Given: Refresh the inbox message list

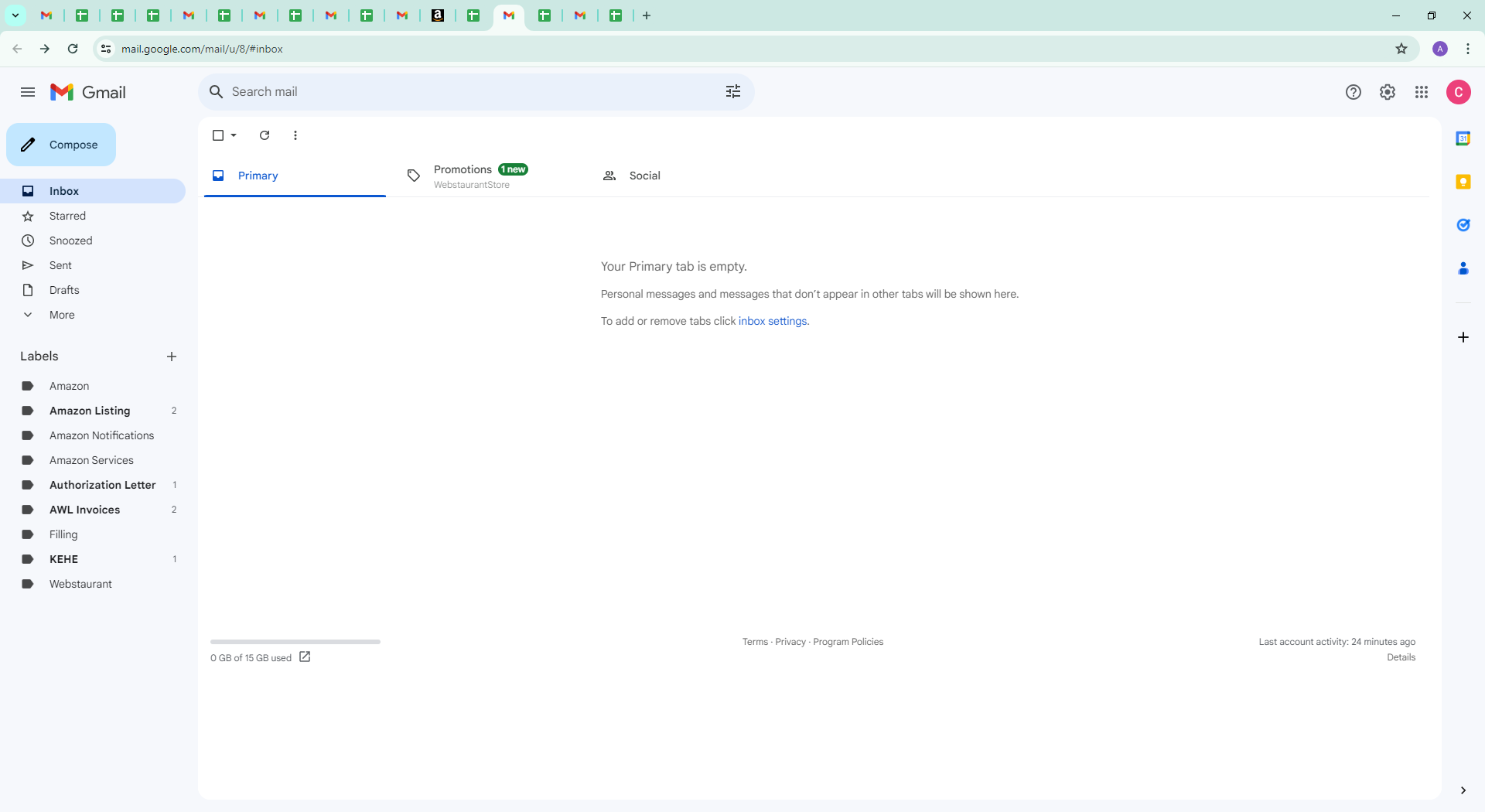Looking at the screenshot, I should tap(265, 135).
